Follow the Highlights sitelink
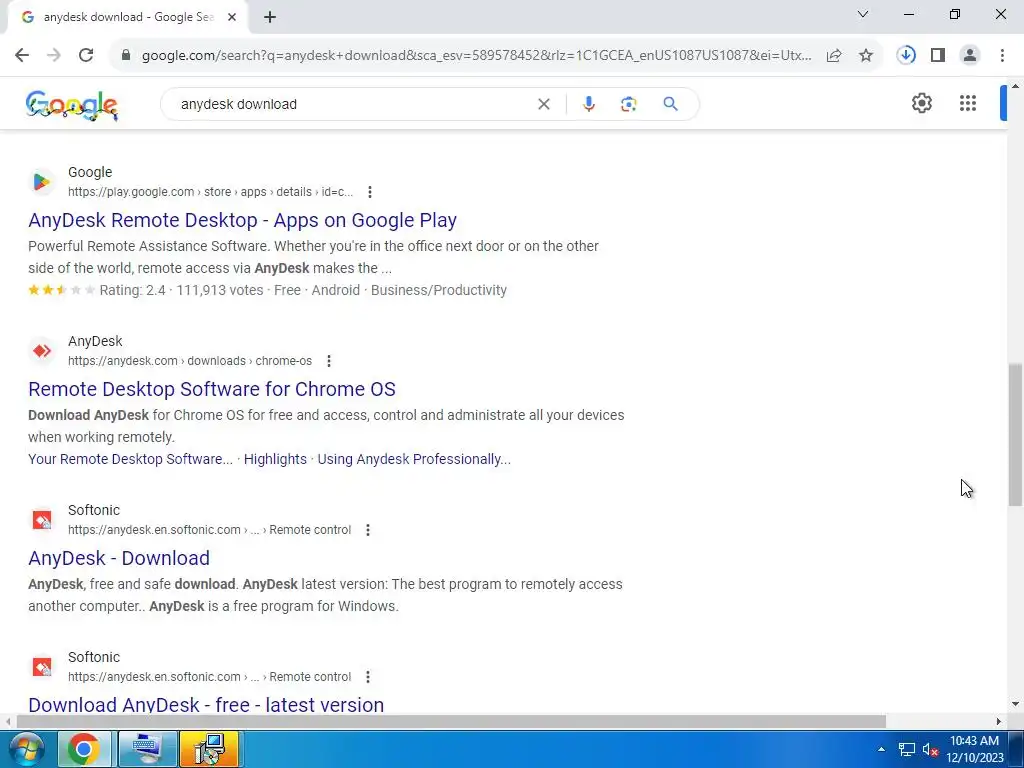Image resolution: width=1024 pixels, height=768 pixels. point(275,459)
